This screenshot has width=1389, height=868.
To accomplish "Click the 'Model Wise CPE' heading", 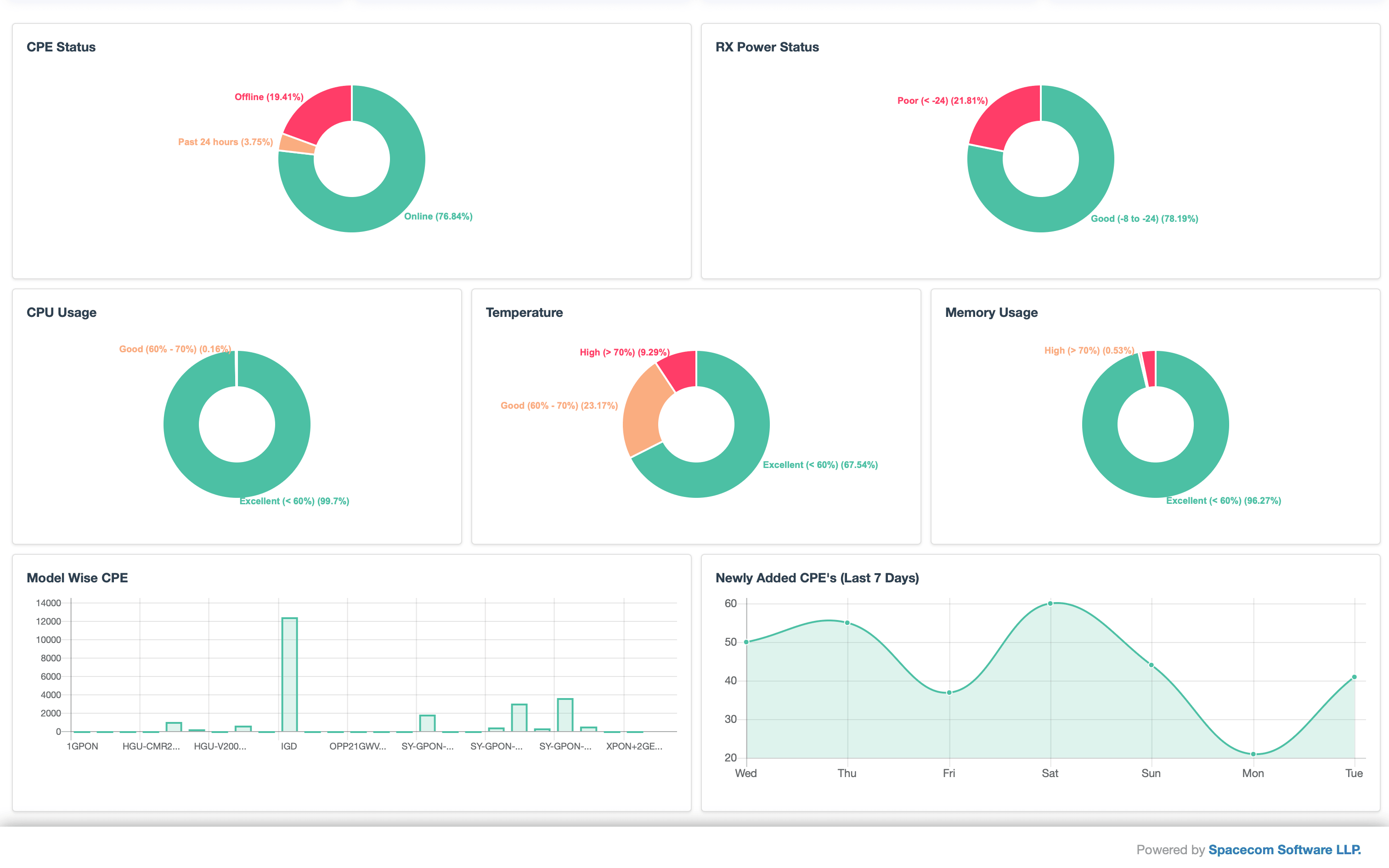I will (x=78, y=578).
